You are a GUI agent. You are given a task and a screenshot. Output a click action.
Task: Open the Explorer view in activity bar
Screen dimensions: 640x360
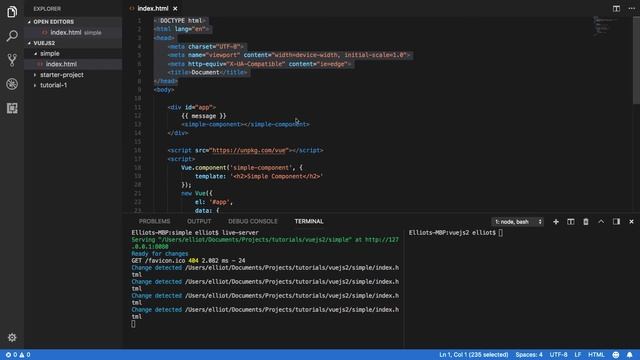click(12, 12)
